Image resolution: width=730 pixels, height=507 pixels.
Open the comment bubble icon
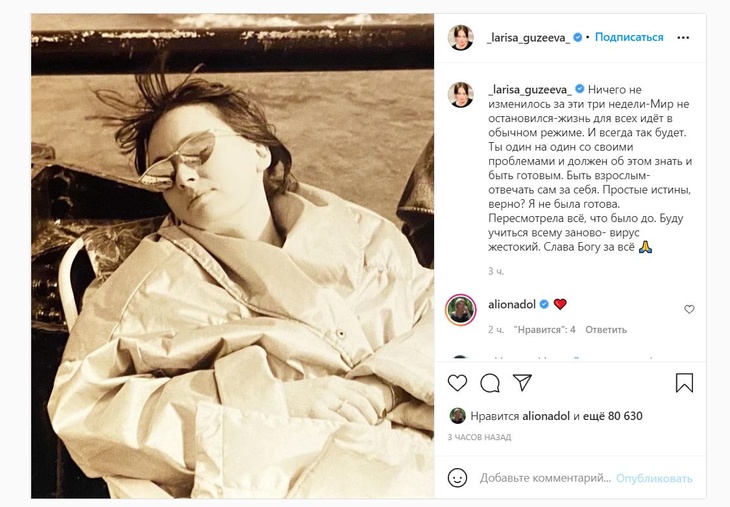tap(490, 383)
